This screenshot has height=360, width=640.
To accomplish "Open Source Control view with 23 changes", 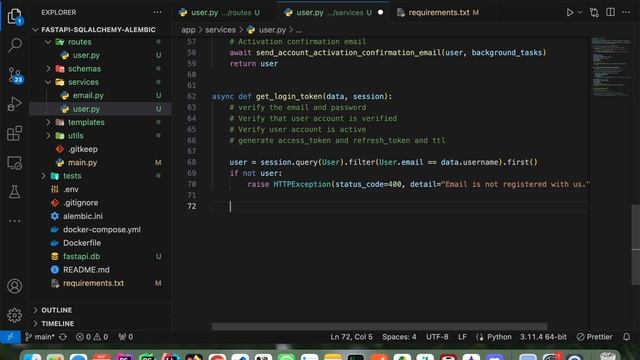I will (x=15, y=75).
